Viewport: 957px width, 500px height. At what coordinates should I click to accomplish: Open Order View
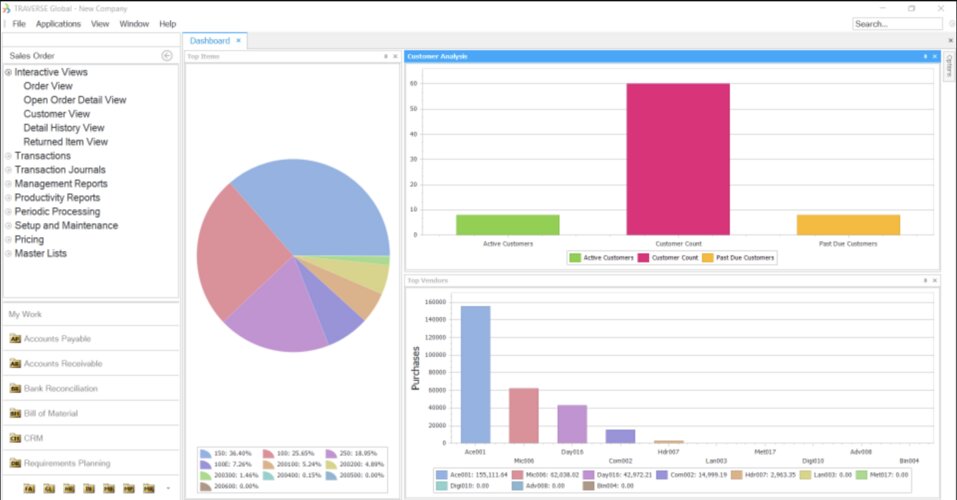click(x=48, y=86)
